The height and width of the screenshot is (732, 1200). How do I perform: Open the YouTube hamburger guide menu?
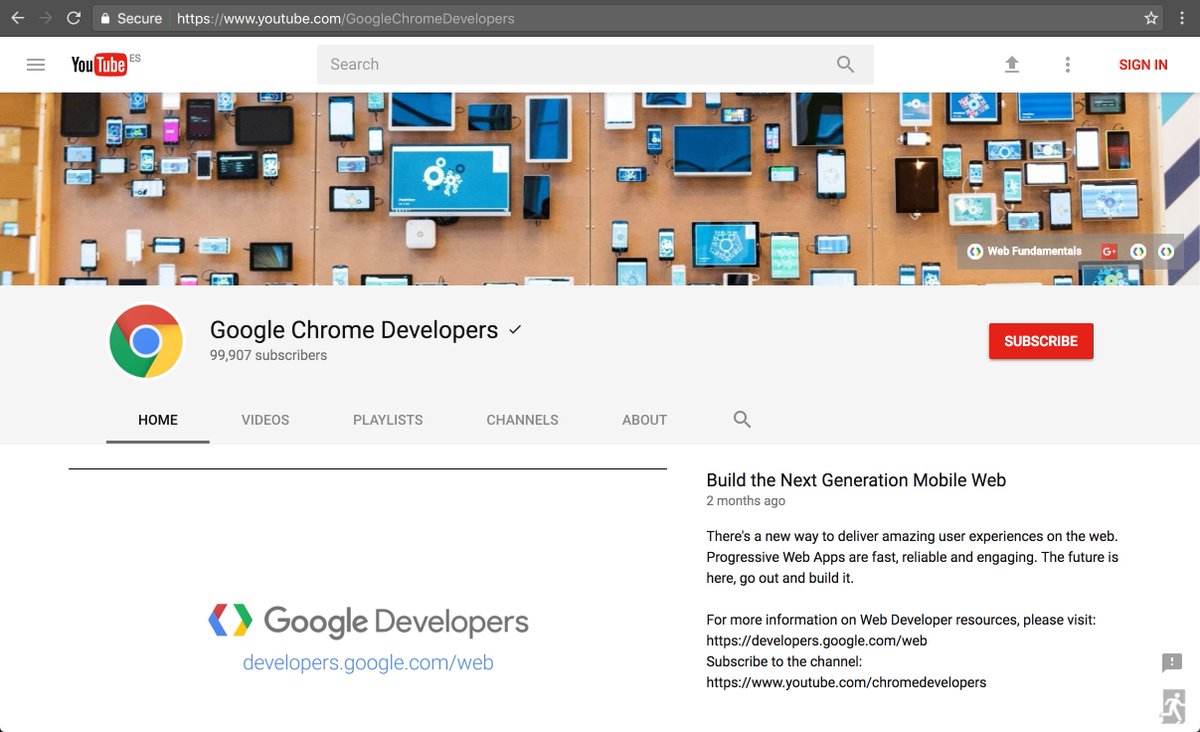click(36, 65)
